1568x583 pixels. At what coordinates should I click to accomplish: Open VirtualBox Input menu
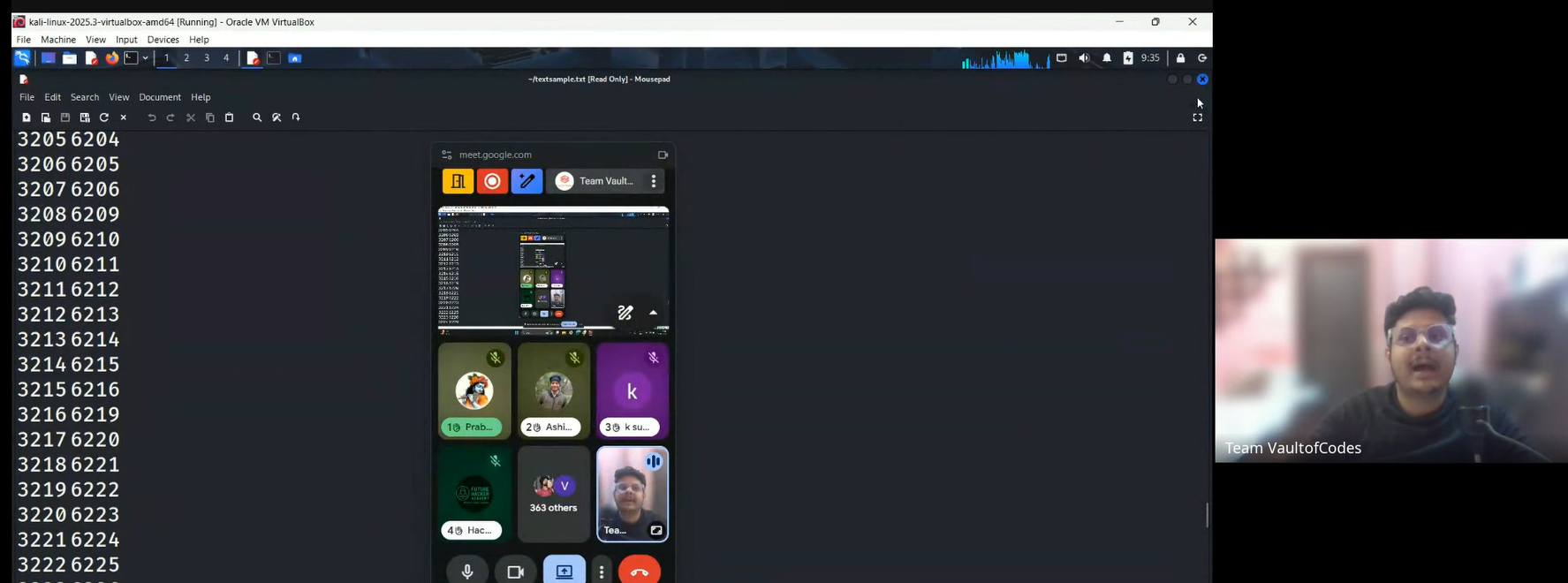126,40
